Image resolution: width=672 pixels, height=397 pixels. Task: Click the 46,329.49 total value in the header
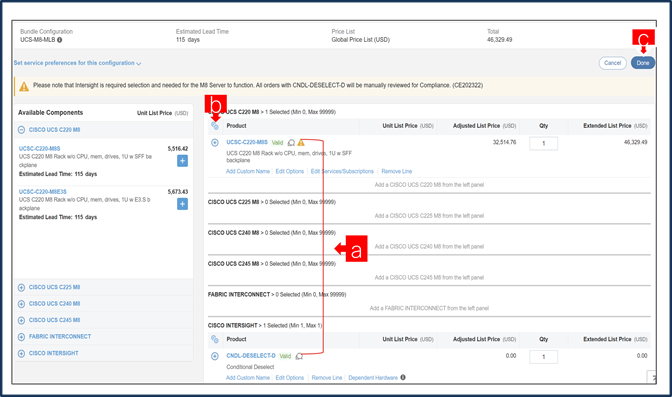pyautogui.click(x=499, y=39)
